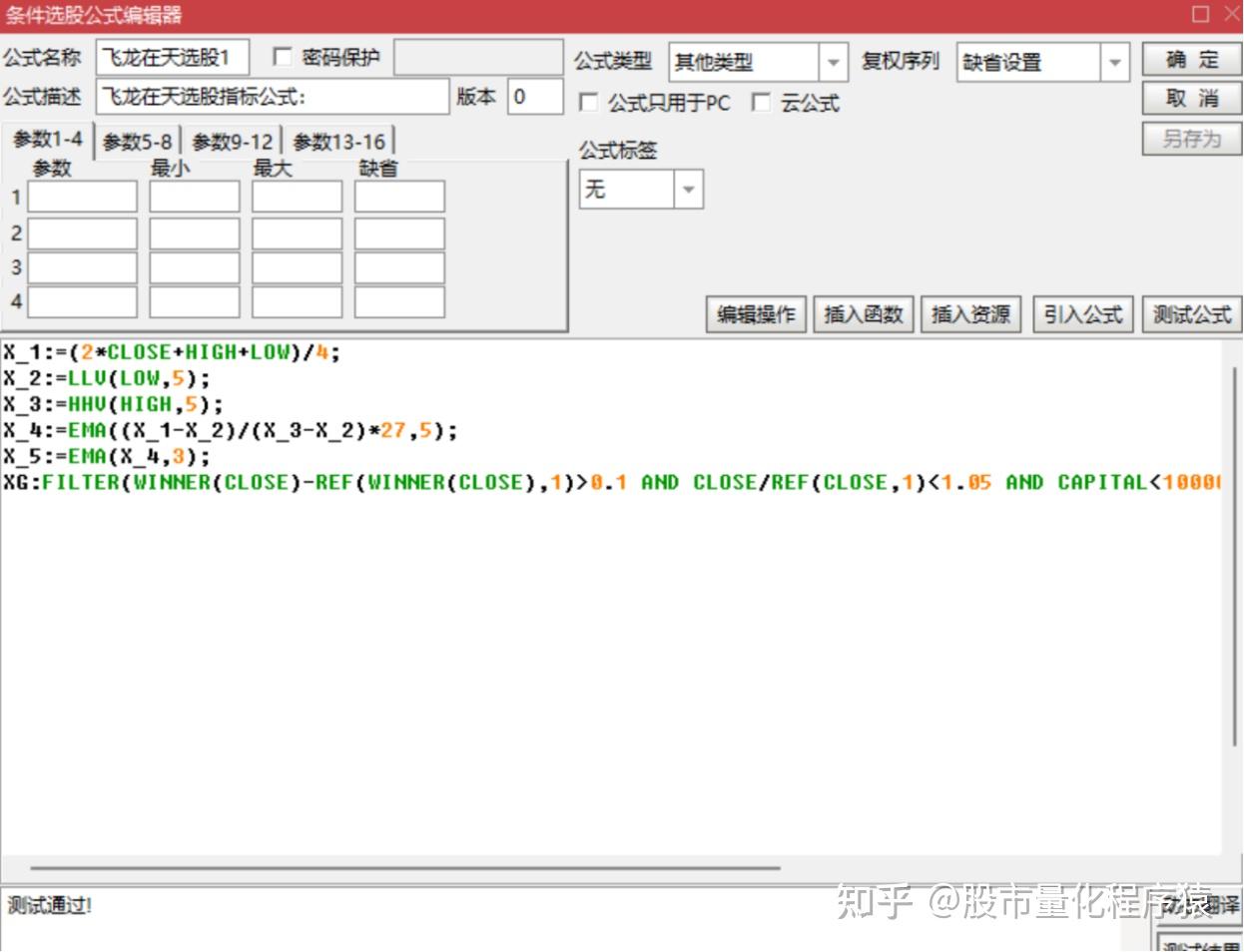Click 插入函数 button
1244x952 pixels.
coord(864,314)
